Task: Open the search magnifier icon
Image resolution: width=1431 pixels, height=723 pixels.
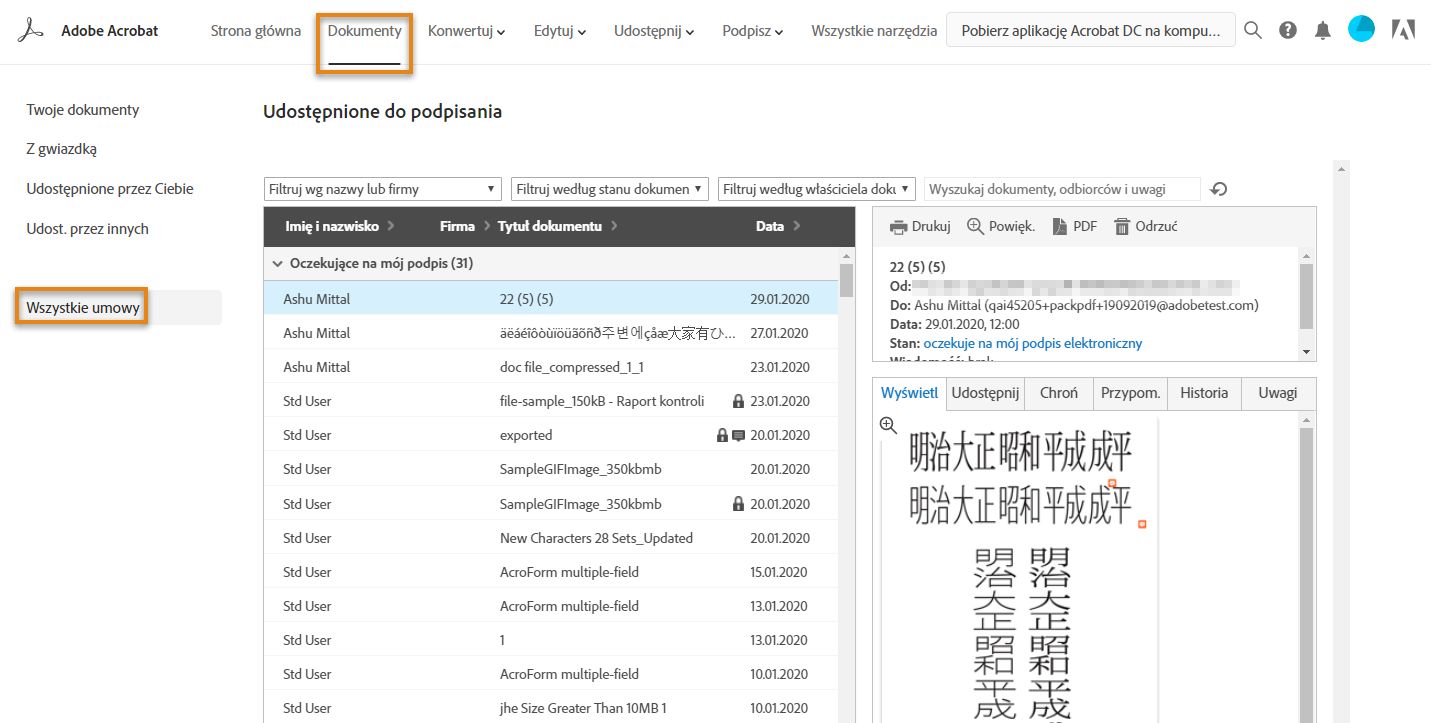Action: 1253,31
